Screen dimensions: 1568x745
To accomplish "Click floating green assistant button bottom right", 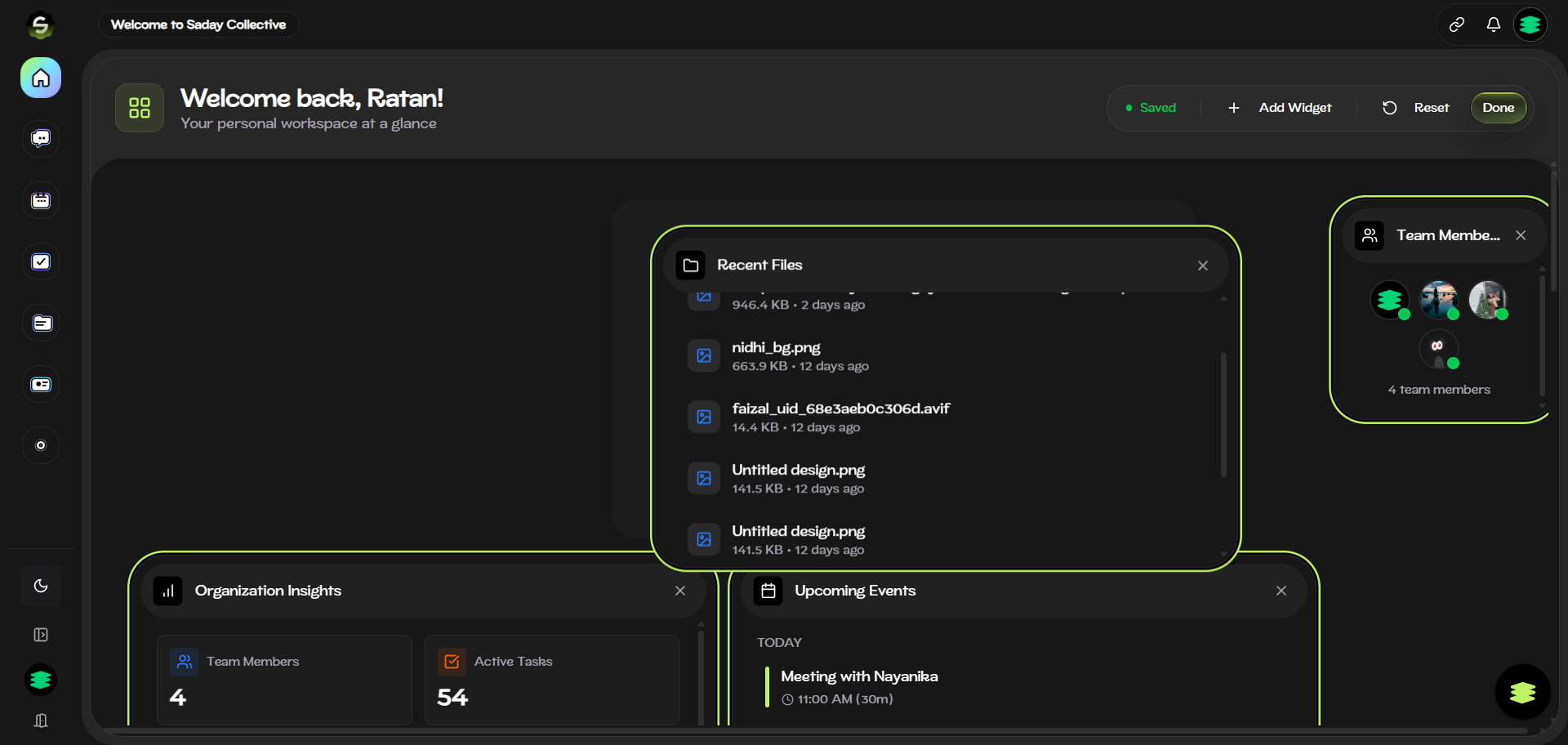I will point(1523,692).
